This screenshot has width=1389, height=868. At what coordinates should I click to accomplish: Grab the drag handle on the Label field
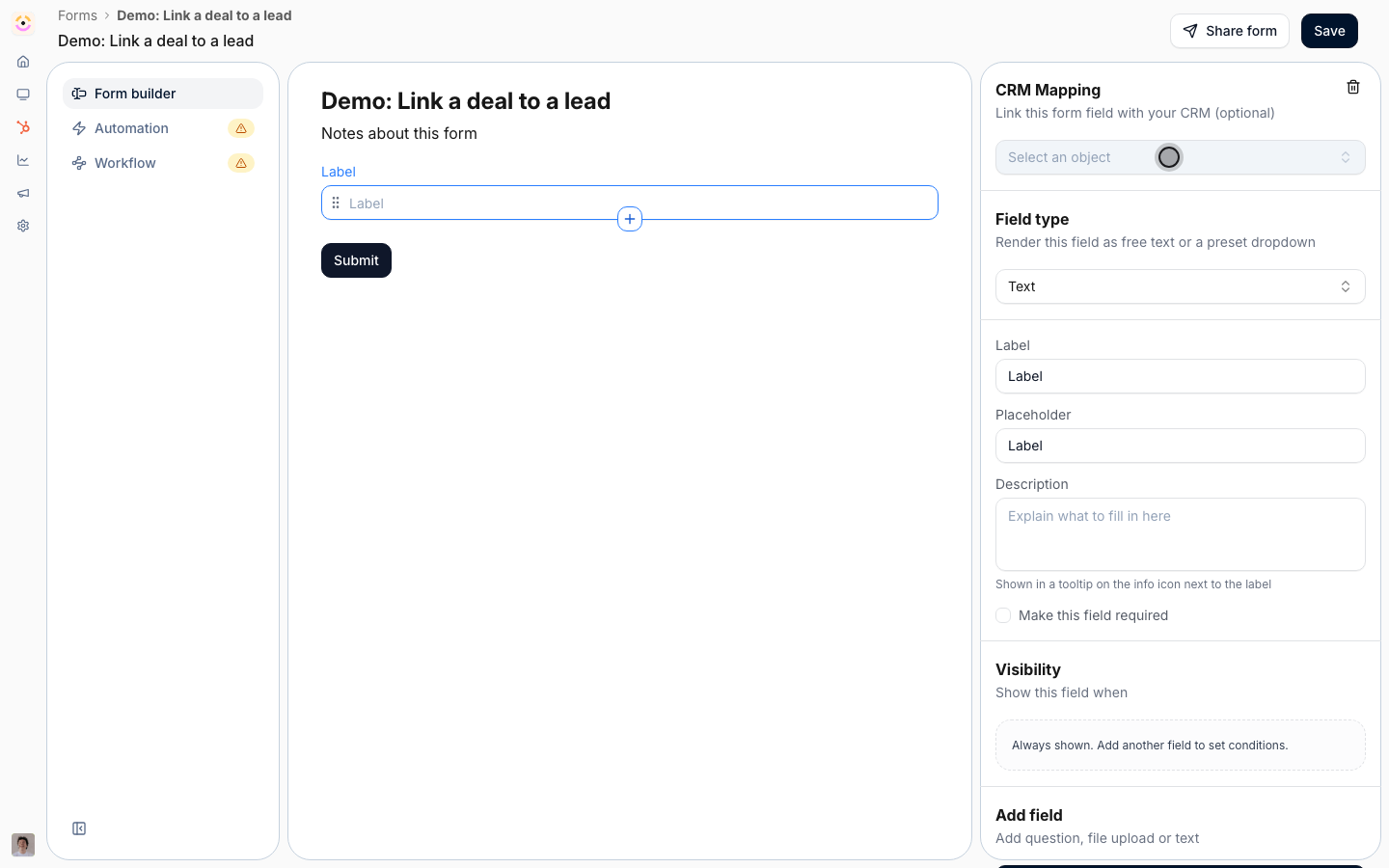click(x=336, y=203)
